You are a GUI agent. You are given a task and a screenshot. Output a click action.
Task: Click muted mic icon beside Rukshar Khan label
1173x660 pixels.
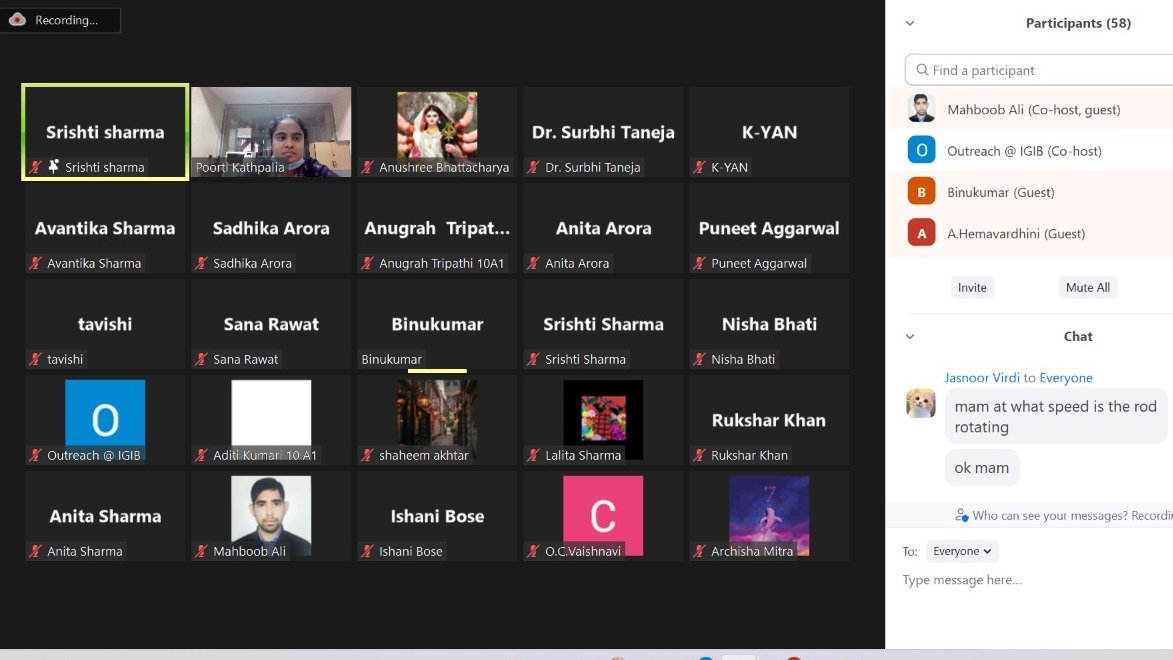pos(699,455)
